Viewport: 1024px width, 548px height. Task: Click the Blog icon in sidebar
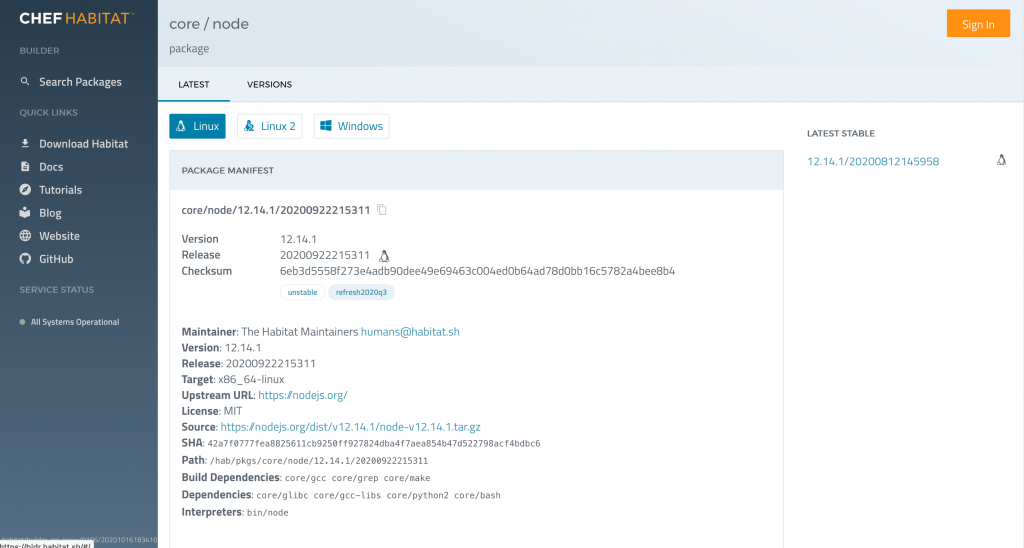point(25,212)
